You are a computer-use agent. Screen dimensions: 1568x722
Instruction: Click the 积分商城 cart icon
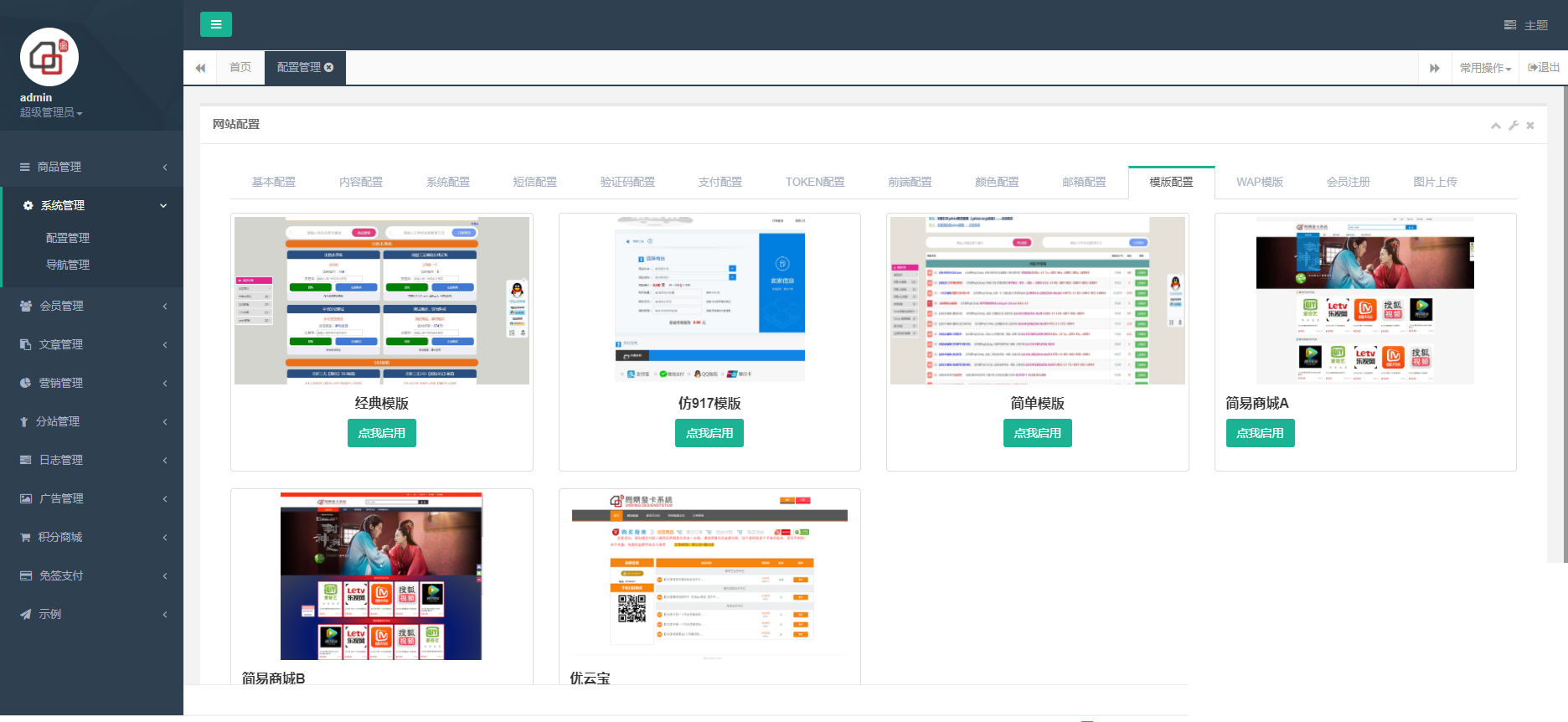(25, 537)
